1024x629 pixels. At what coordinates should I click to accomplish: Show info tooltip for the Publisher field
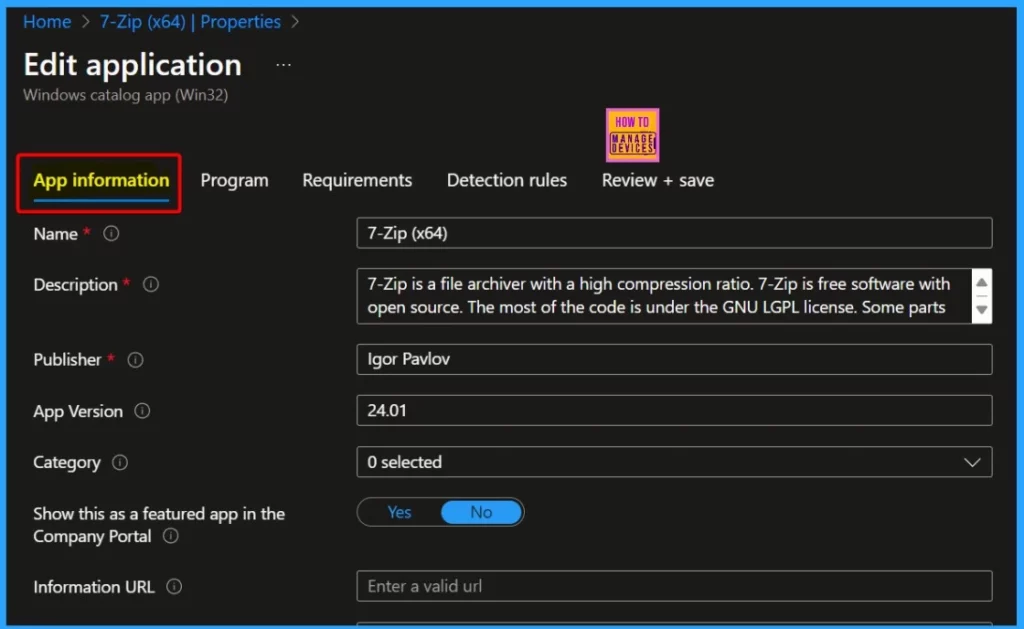coord(135,360)
